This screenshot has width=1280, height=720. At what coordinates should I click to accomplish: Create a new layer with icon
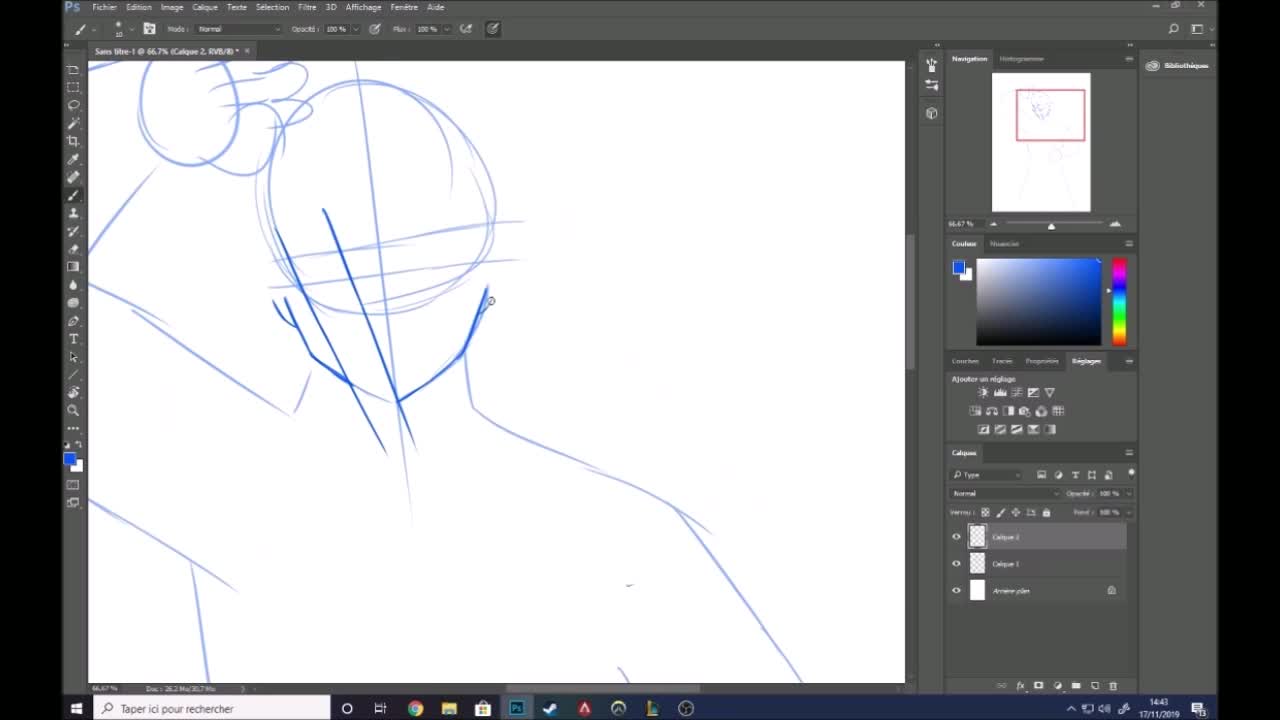point(1095,686)
